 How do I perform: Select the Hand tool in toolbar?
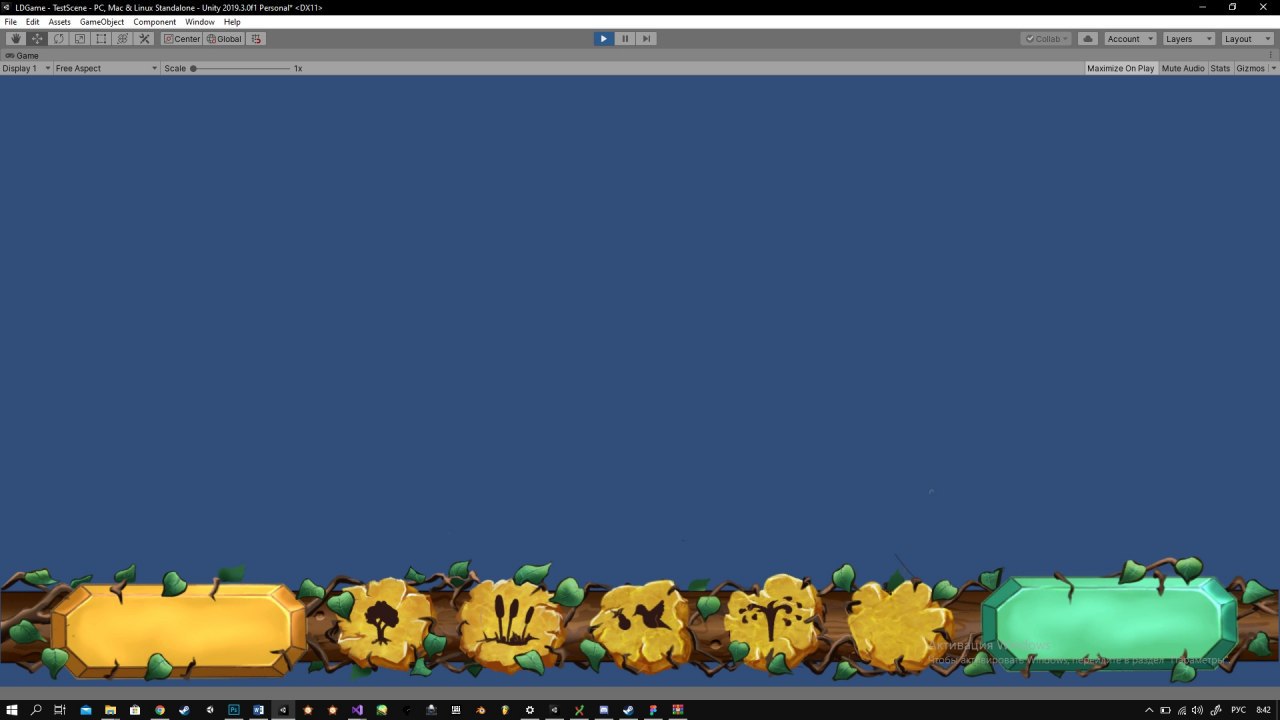16,39
